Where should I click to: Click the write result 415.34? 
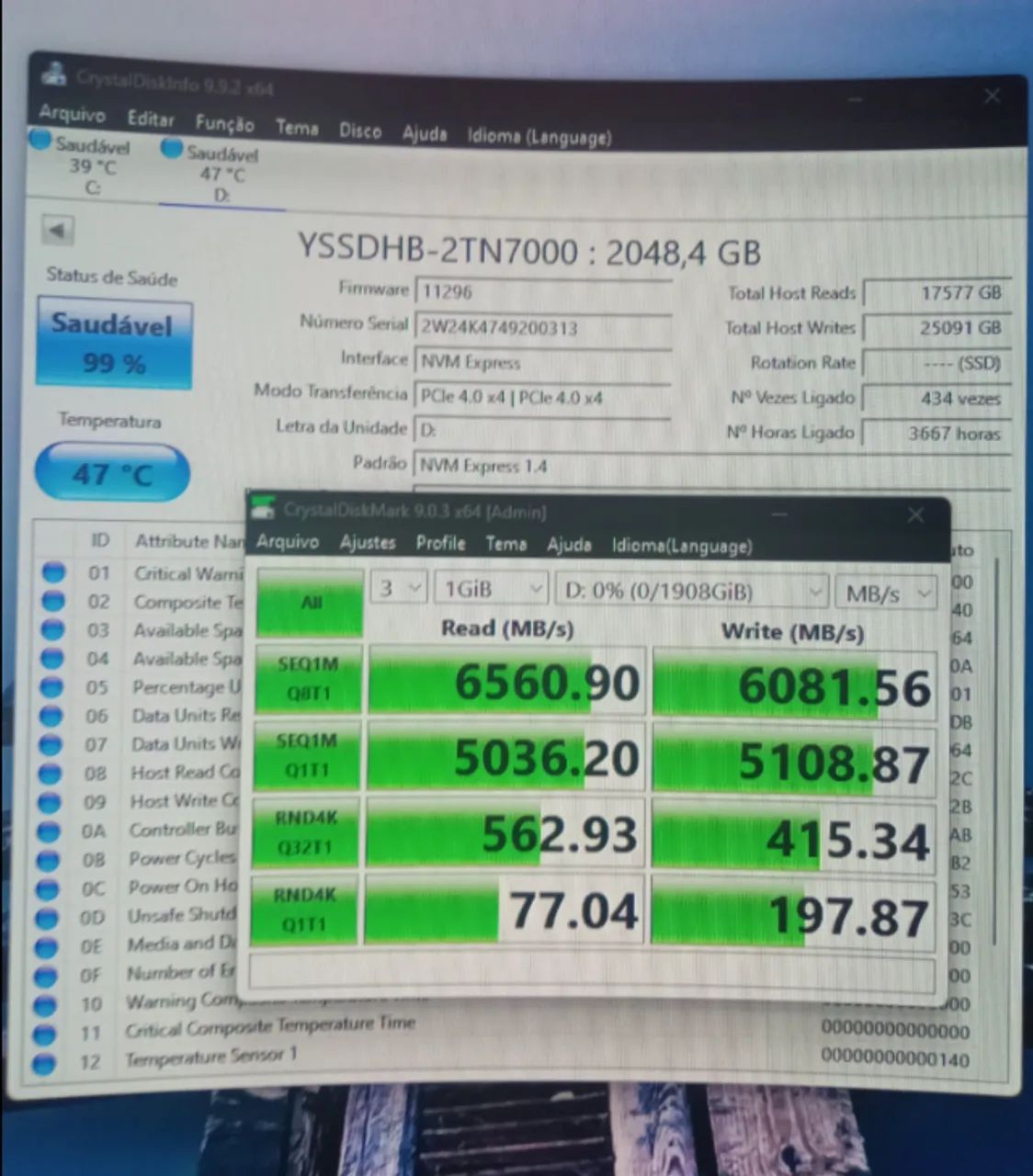pos(793,841)
